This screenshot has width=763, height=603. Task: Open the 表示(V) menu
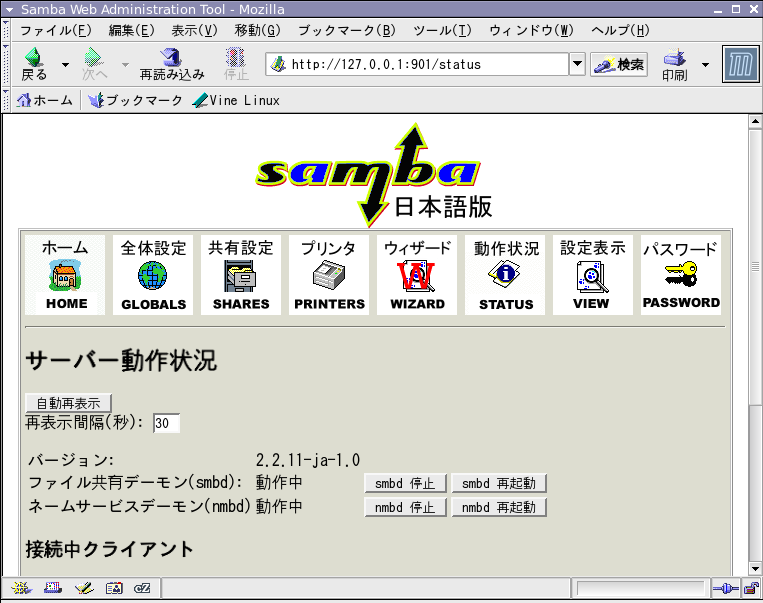click(194, 31)
